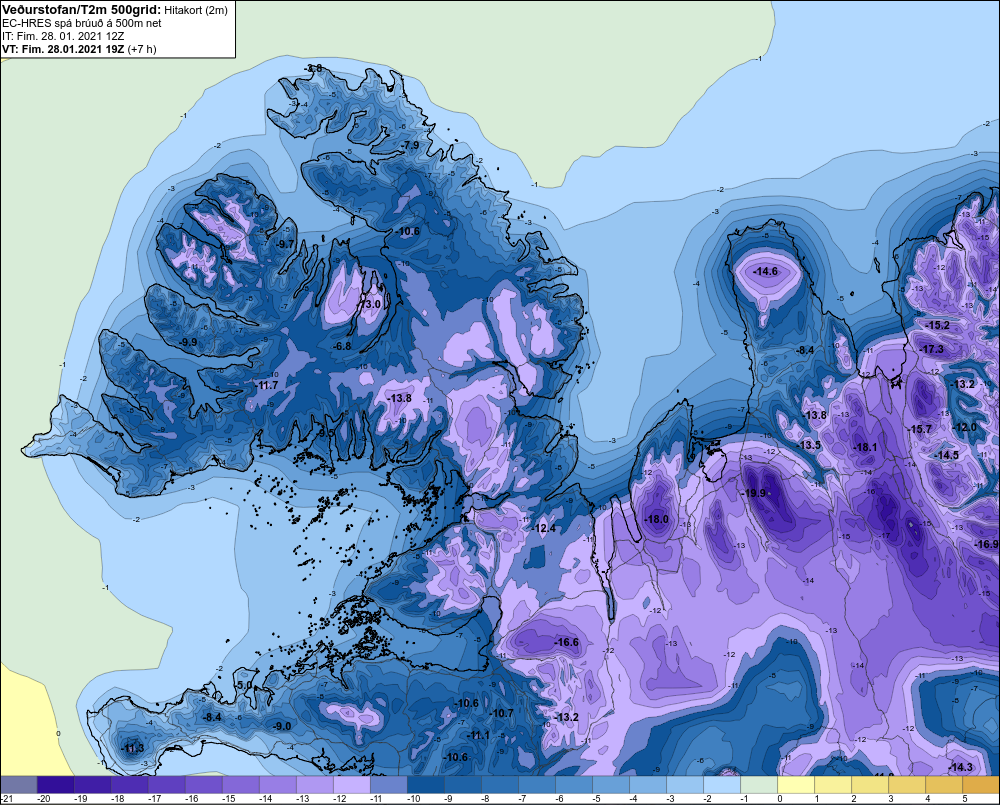Click the title 'Veðurstofan/T2m 500grid: Hitakort (2m)'

pyautogui.click(x=115, y=10)
